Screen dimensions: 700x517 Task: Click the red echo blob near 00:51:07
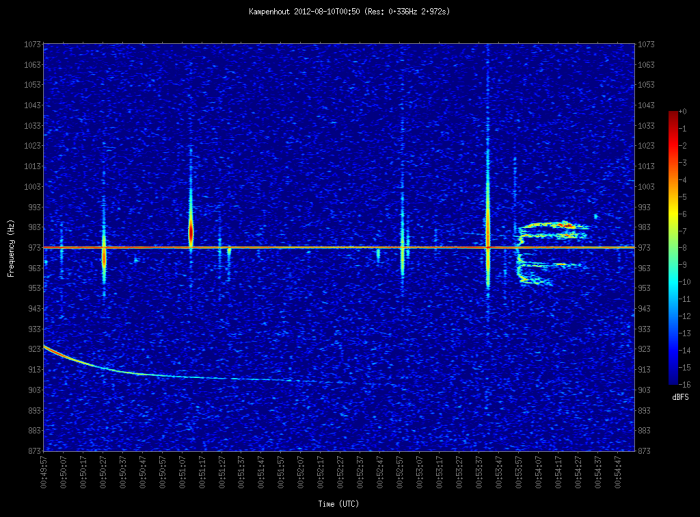(x=191, y=232)
